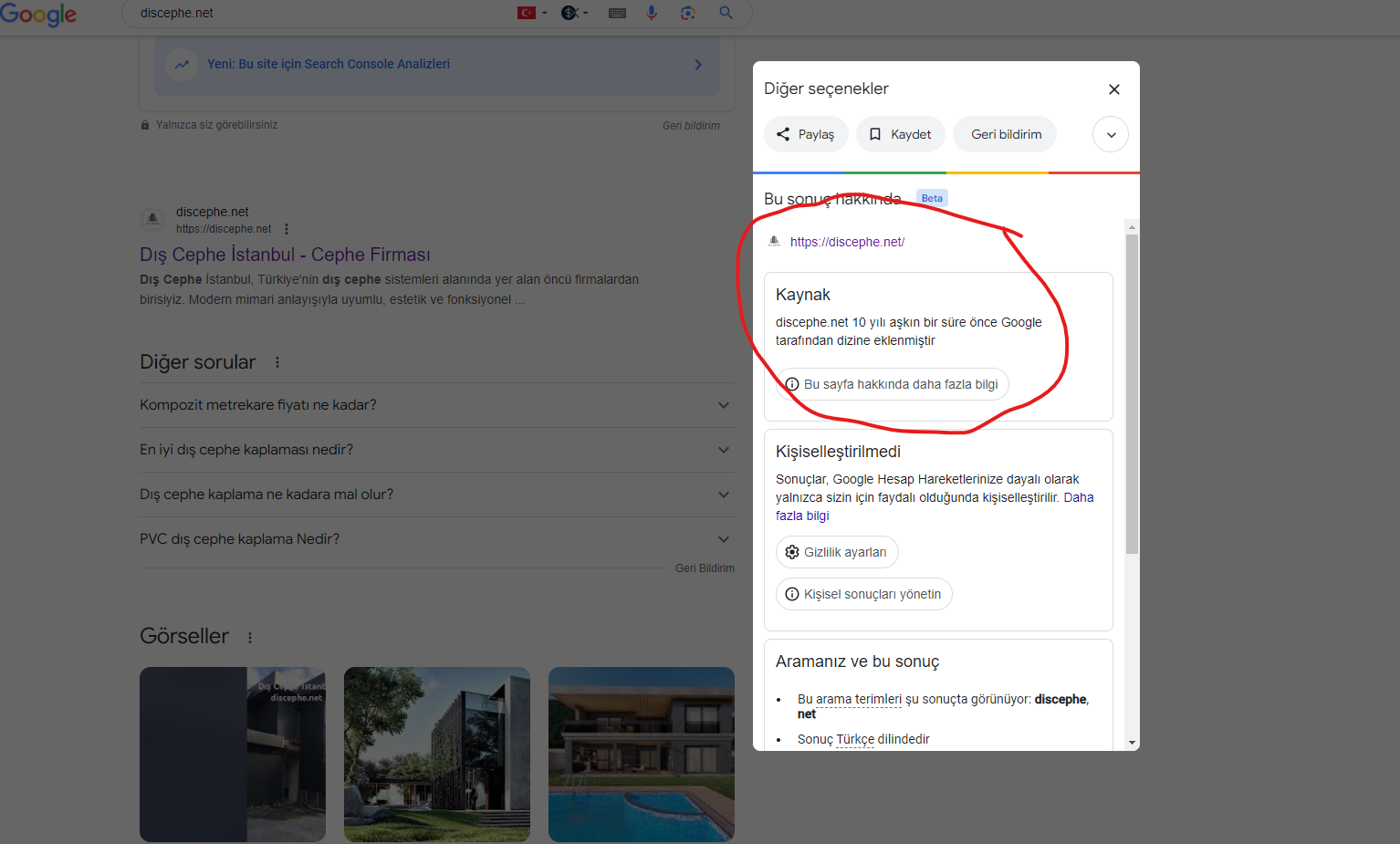1400x844 pixels.
Task: Expand 'En iyi dış cephe kaplaması nedir?'
Action: [436, 450]
